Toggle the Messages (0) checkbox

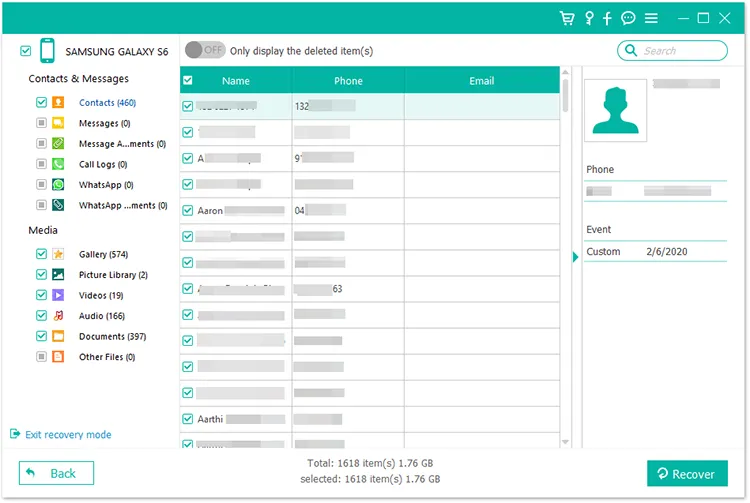[41, 123]
